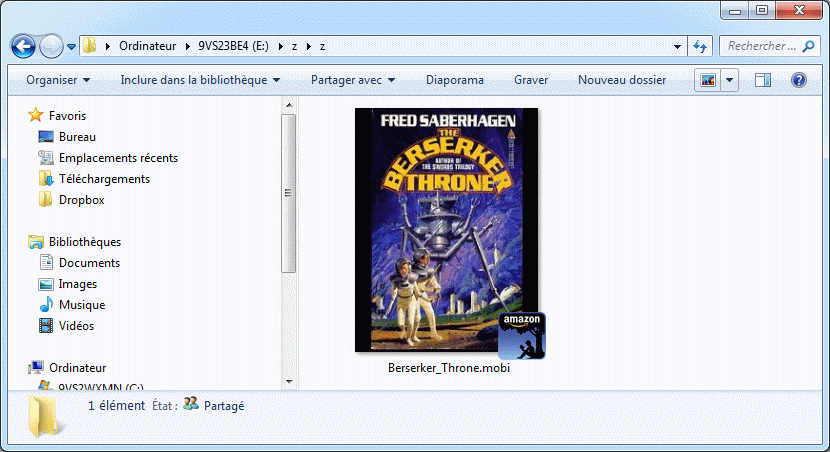The height and width of the screenshot is (452, 830).
Task: Select the Berserker_Throne.mobi file name
Action: 449,368
